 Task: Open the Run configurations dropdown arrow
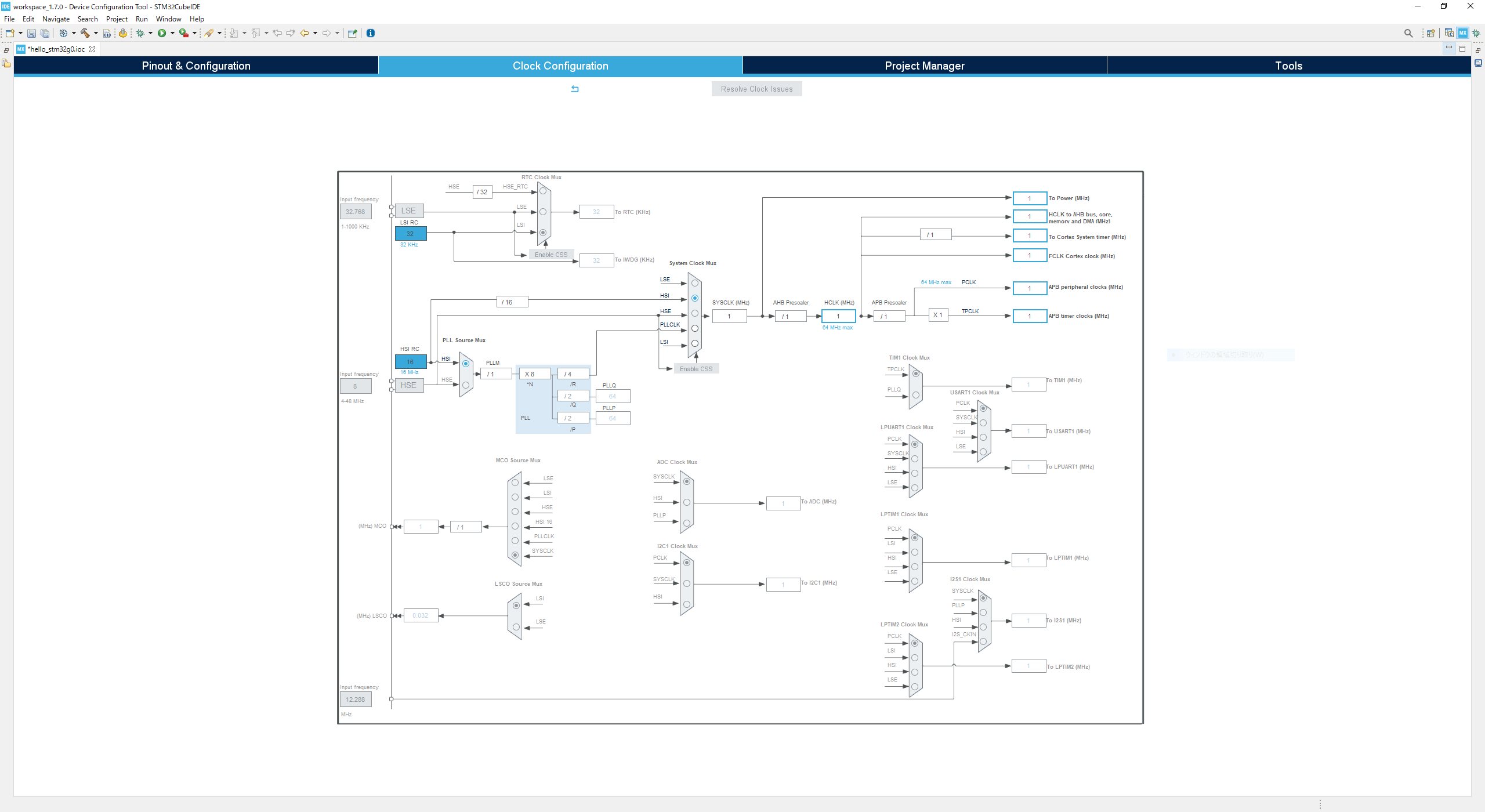pyautogui.click(x=172, y=33)
